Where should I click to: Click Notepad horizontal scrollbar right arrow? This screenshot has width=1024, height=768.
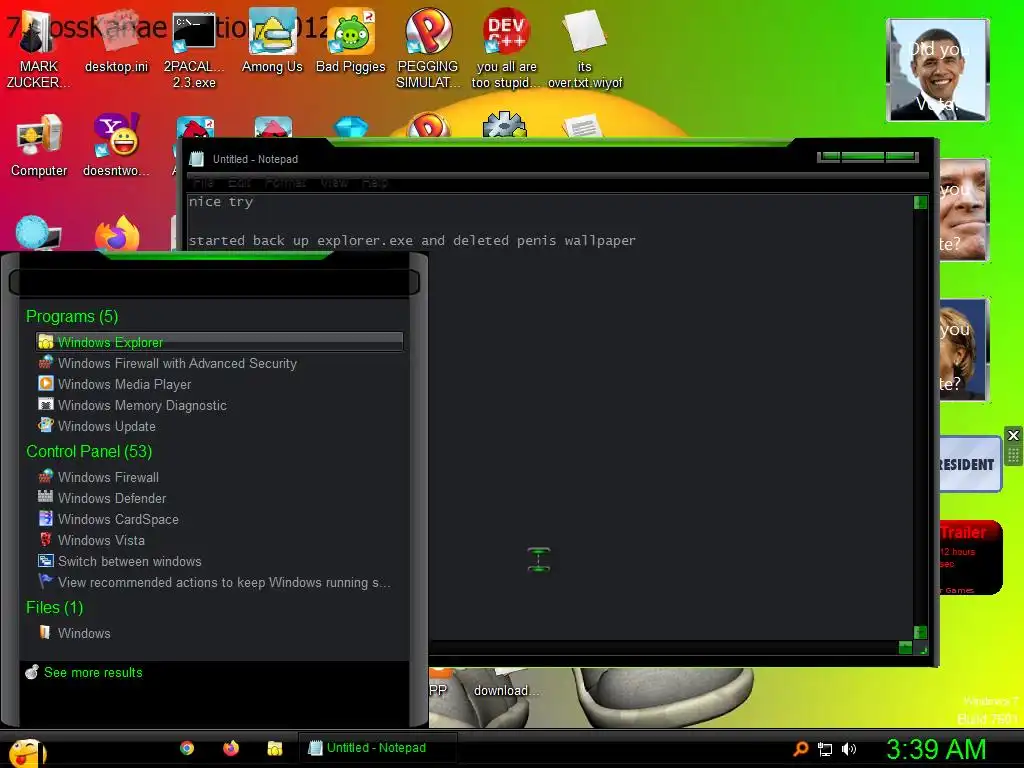[x=905, y=647]
